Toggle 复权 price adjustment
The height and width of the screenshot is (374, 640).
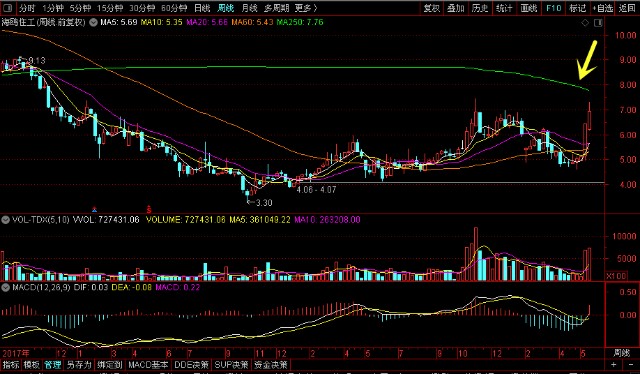(x=431, y=8)
